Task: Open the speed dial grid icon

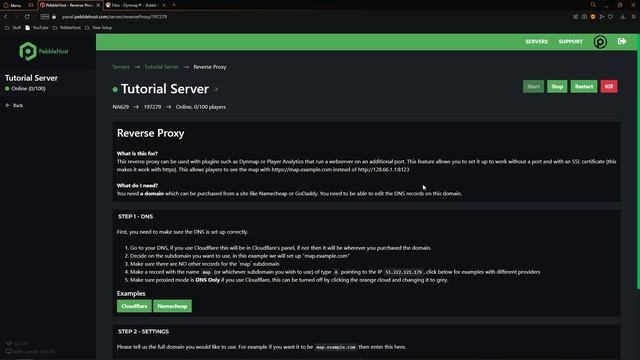Action: pyautogui.click(x=45, y=17)
